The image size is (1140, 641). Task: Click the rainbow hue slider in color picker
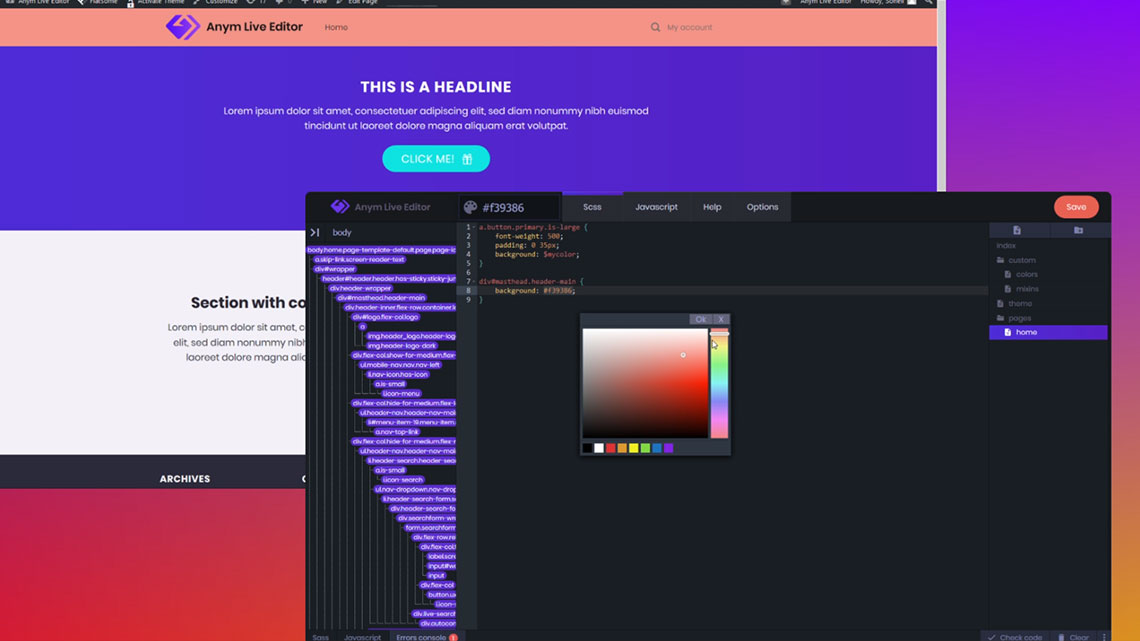(719, 390)
